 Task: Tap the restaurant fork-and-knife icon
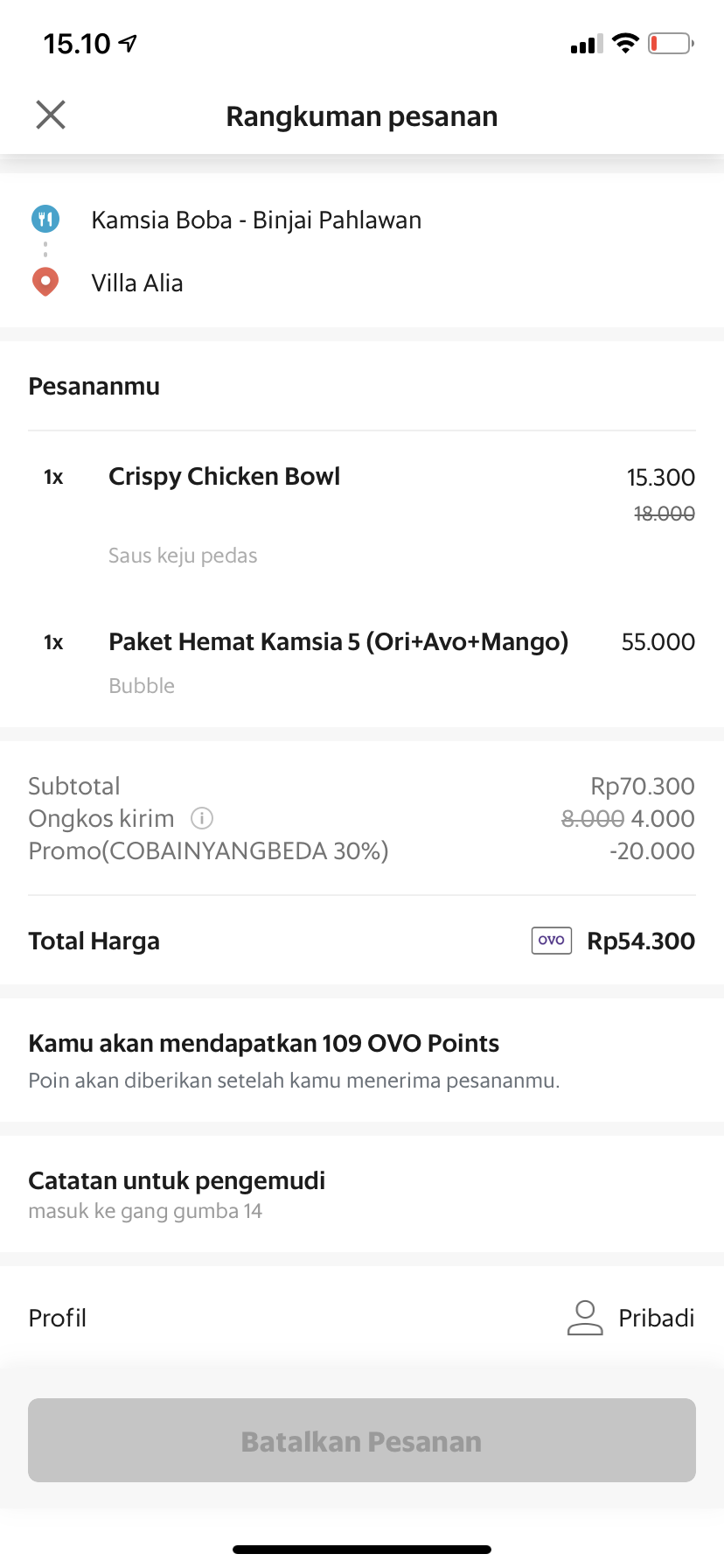pyautogui.click(x=45, y=219)
